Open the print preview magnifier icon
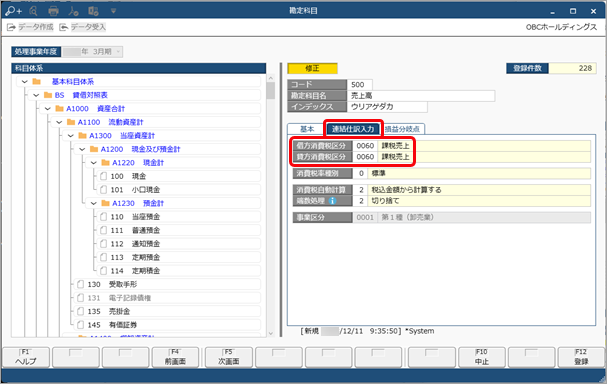The height and width of the screenshot is (384, 607). tap(33, 11)
